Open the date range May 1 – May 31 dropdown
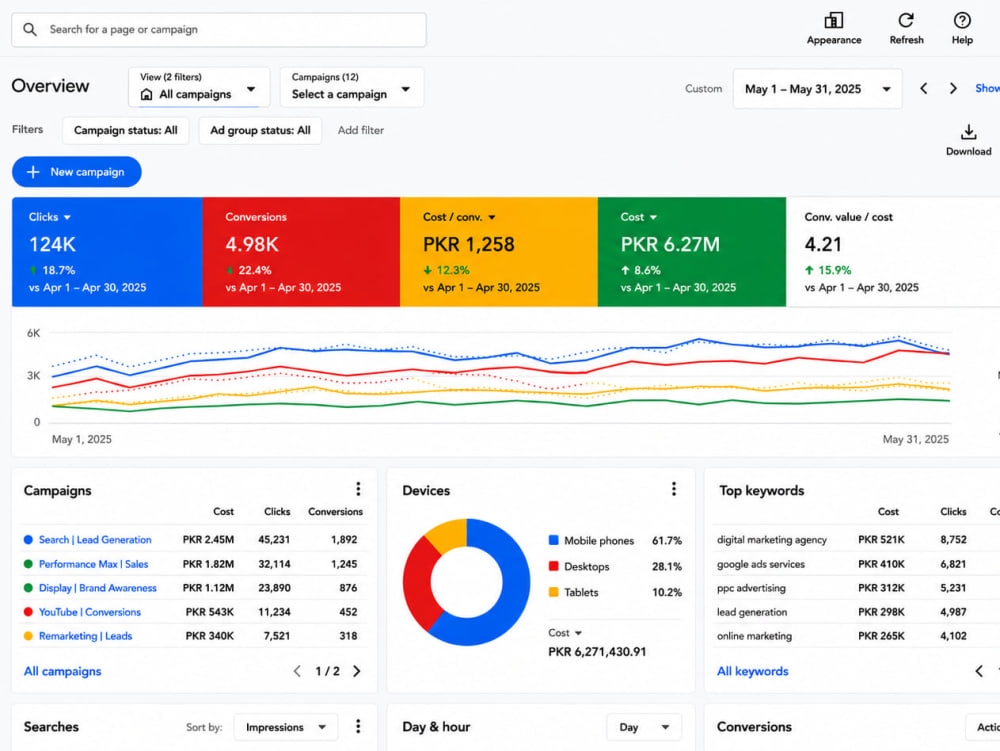 tap(817, 89)
